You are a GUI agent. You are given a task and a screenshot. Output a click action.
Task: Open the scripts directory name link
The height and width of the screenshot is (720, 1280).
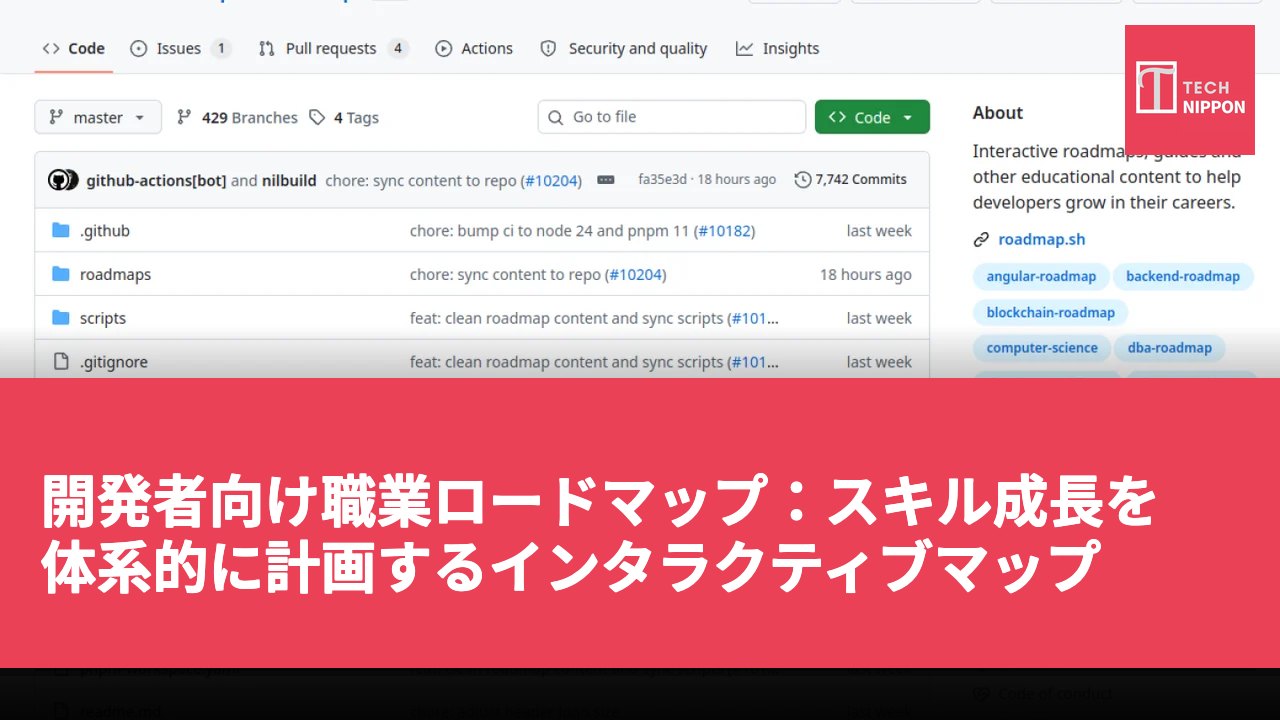103,319
